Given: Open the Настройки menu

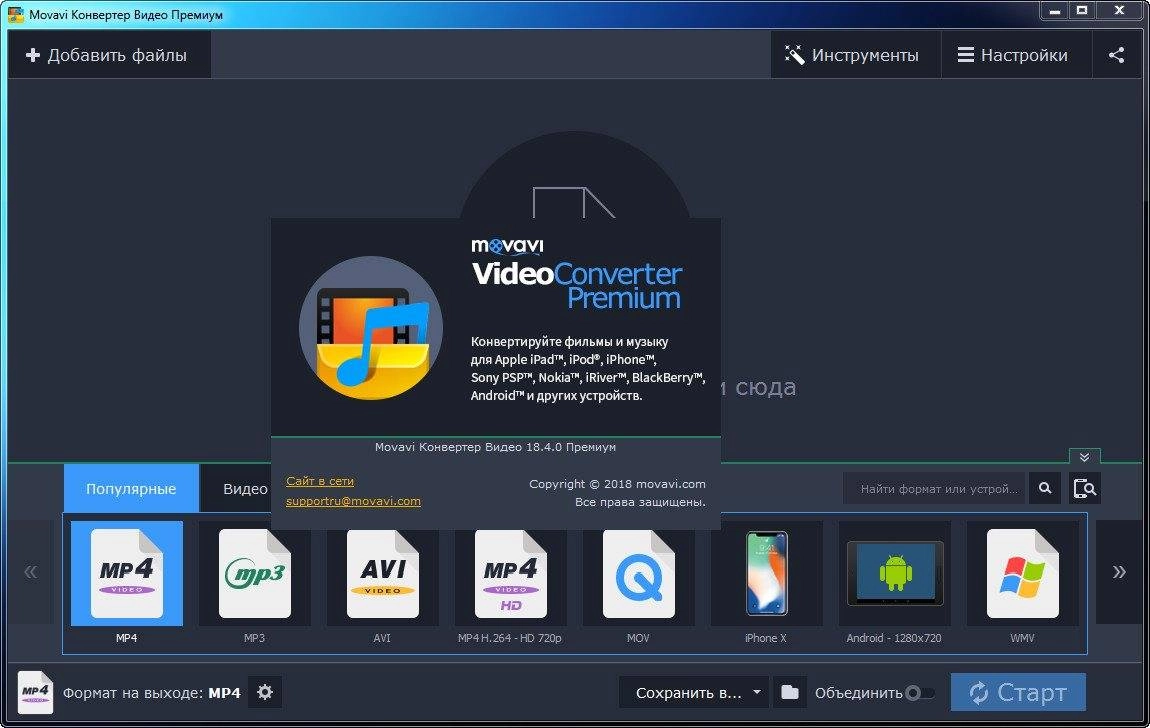Looking at the screenshot, I should click(1017, 55).
